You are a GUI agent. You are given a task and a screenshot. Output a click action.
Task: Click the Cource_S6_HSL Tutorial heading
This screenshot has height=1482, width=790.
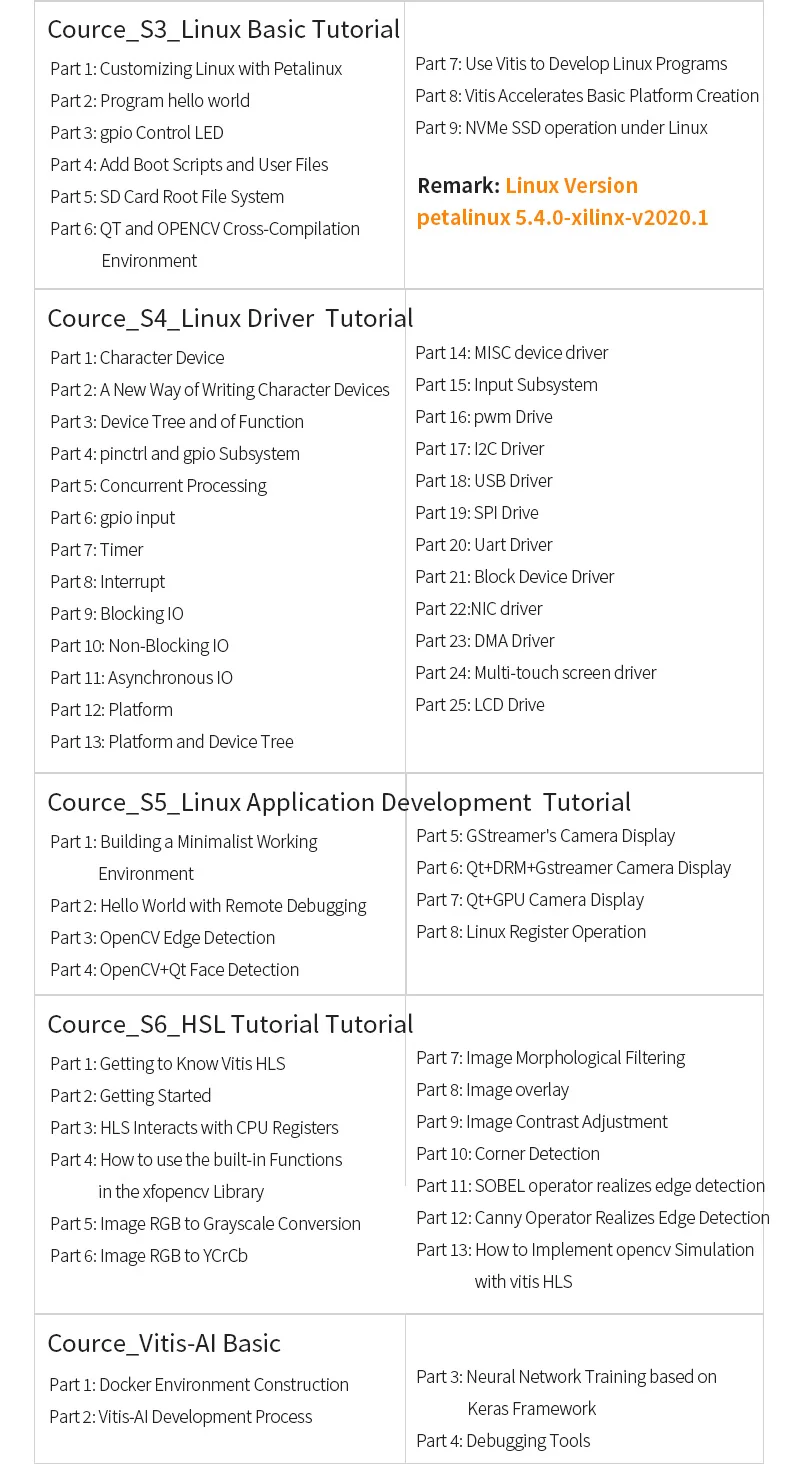coord(231,1024)
